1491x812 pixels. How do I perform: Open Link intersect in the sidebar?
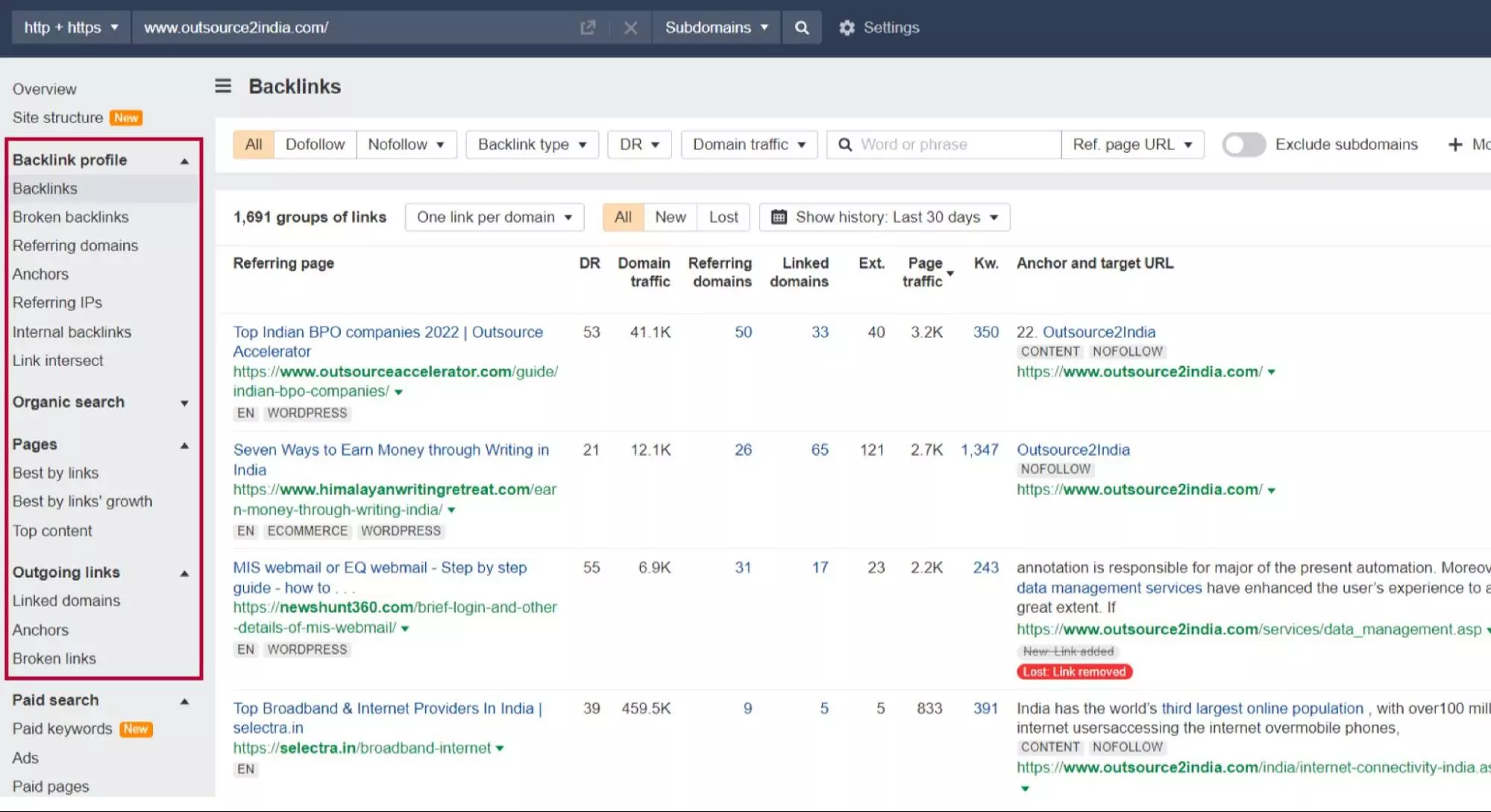[x=58, y=360]
